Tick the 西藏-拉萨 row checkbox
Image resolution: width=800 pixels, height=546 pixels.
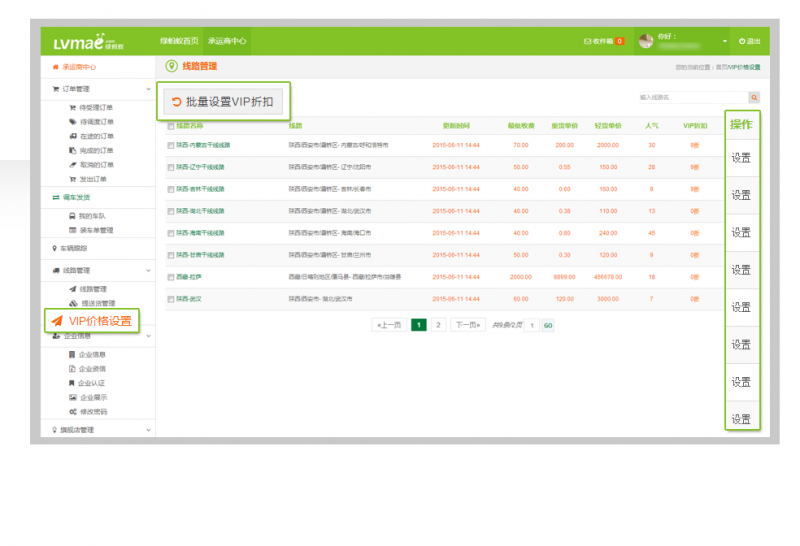(x=171, y=277)
